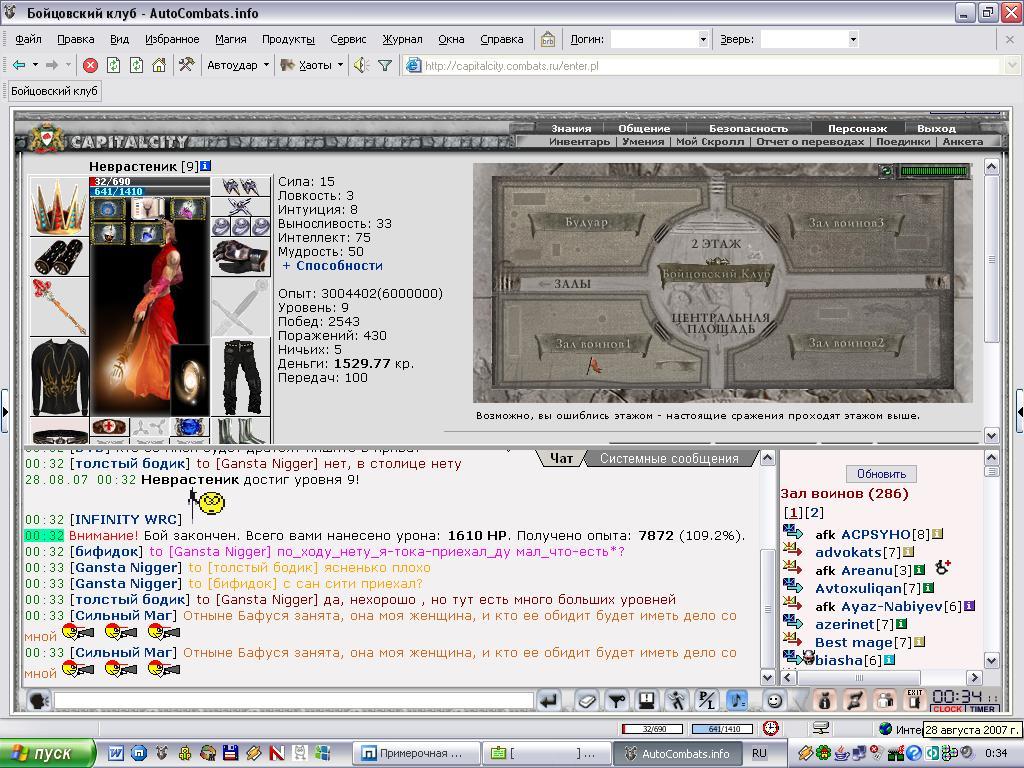Click the money bag icon
Viewport: 1024px width, 768px height.
(824, 701)
